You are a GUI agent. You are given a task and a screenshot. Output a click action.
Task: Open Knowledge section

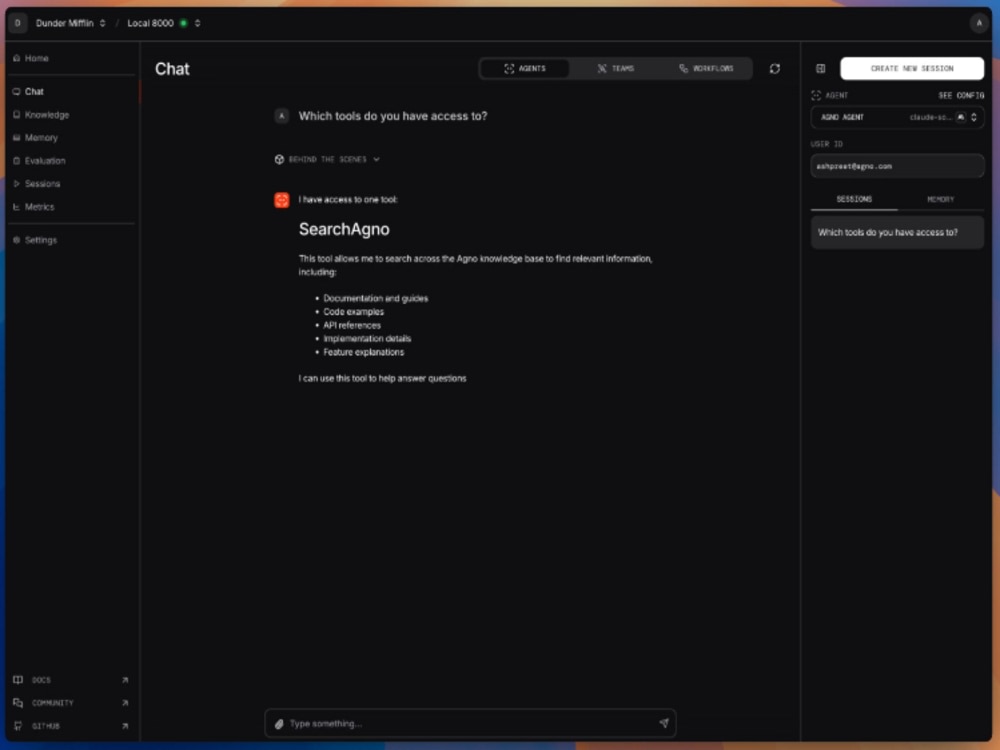47,115
